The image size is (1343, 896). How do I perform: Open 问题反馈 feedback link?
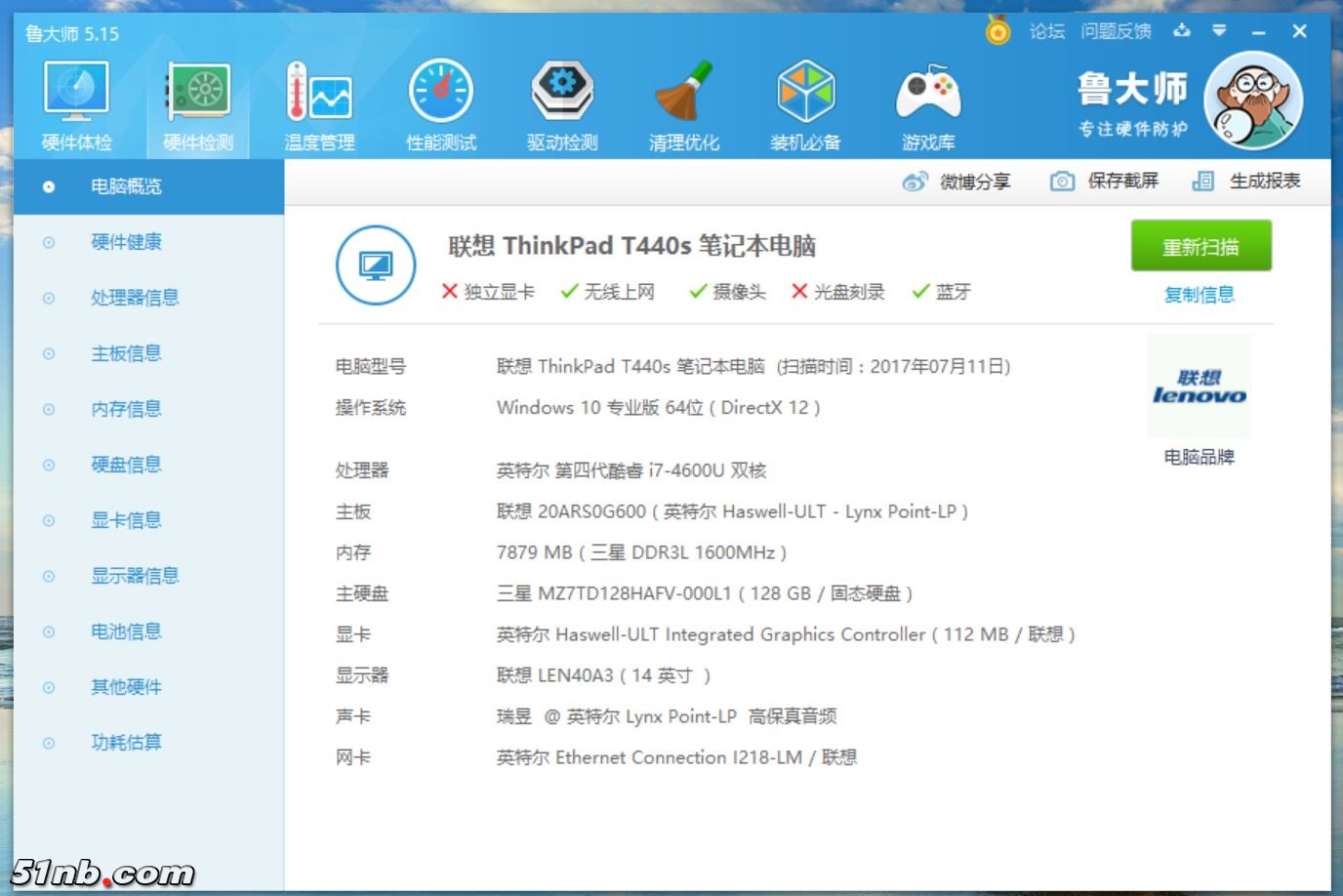click(1116, 32)
